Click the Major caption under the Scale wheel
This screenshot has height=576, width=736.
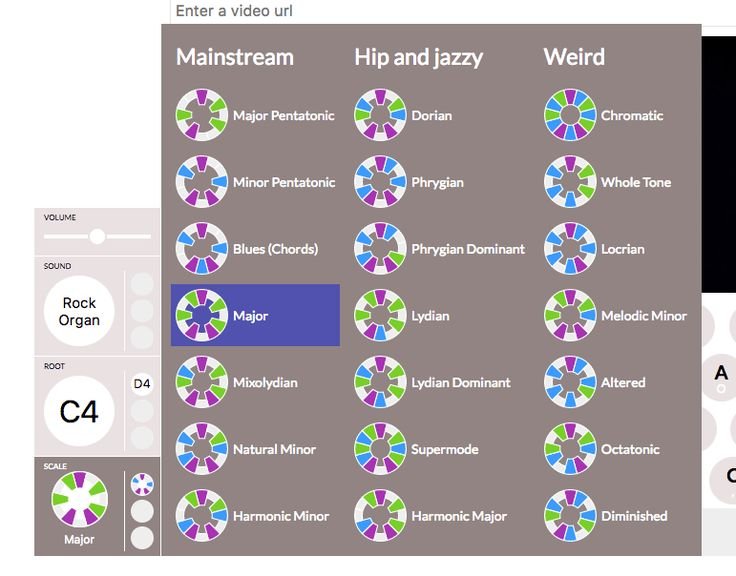pyautogui.click(x=79, y=539)
